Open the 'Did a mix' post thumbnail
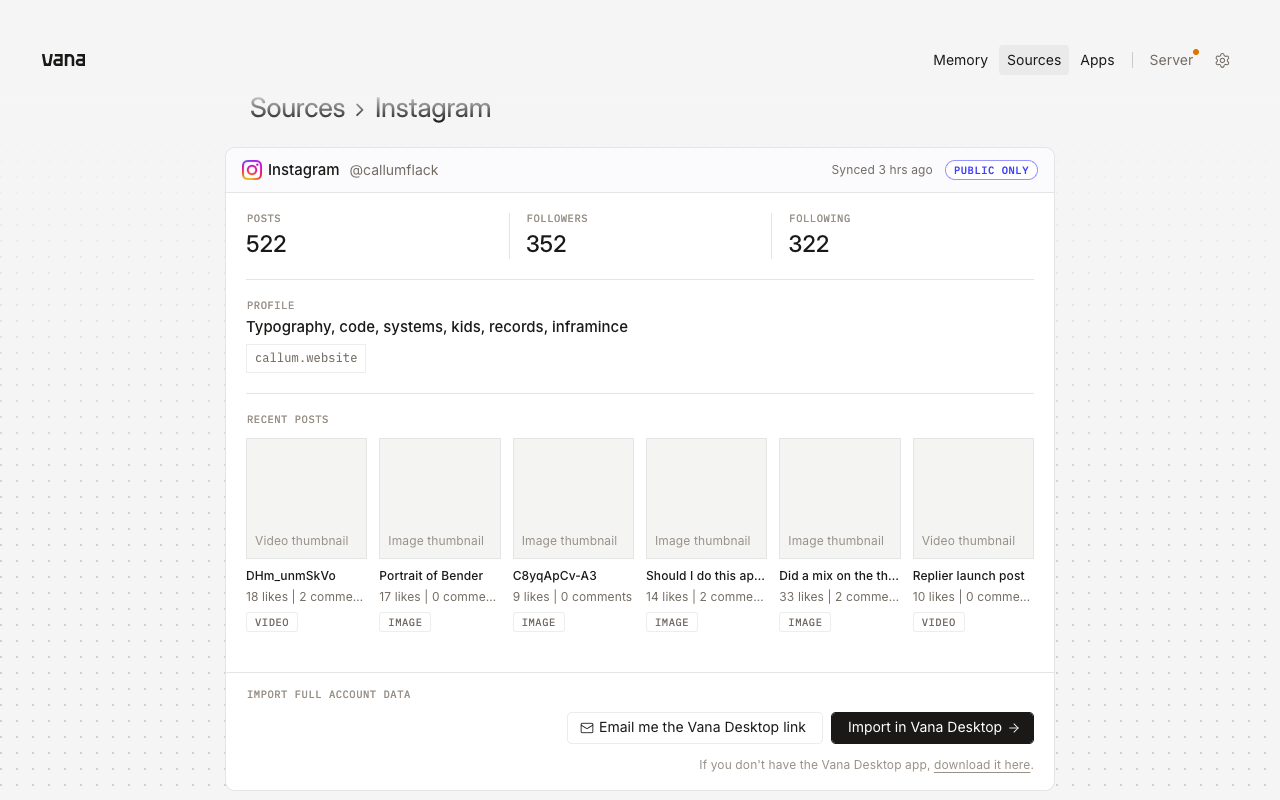This screenshot has width=1280, height=800. click(840, 498)
